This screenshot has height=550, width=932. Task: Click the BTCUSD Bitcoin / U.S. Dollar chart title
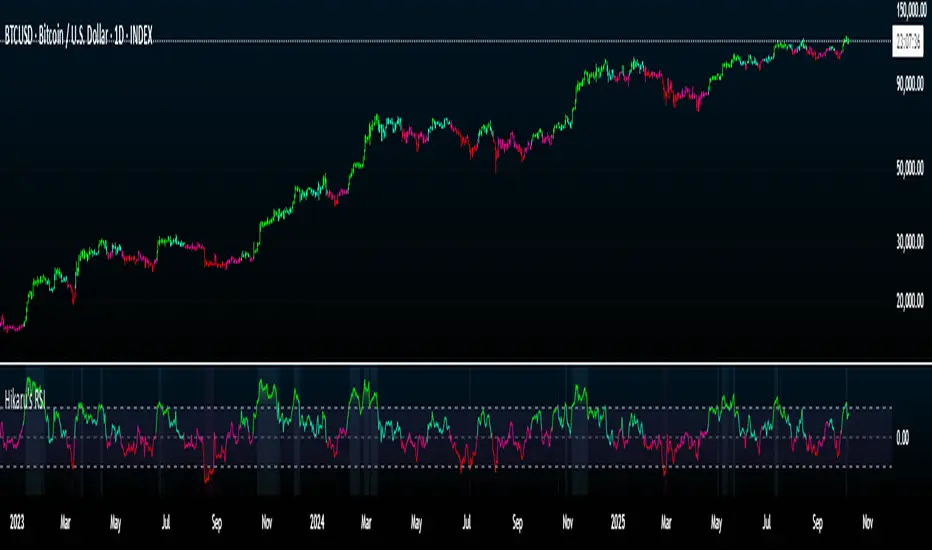78,36
